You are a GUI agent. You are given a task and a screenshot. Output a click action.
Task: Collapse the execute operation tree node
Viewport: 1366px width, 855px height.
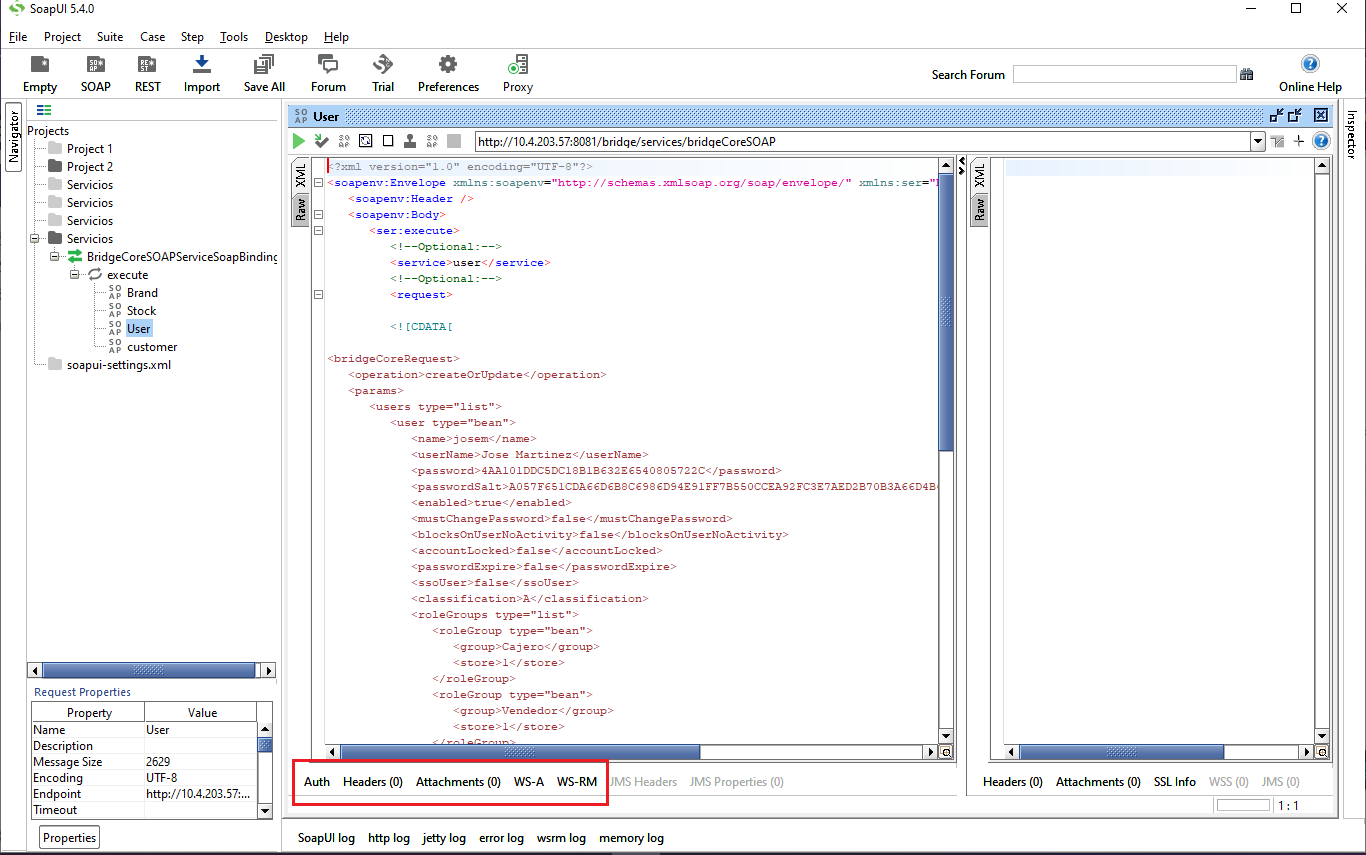point(75,275)
